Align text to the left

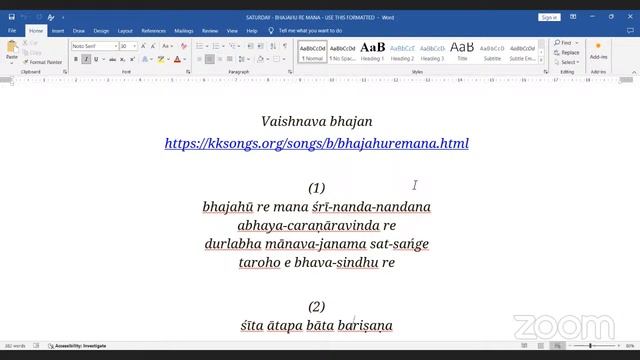[199, 60]
